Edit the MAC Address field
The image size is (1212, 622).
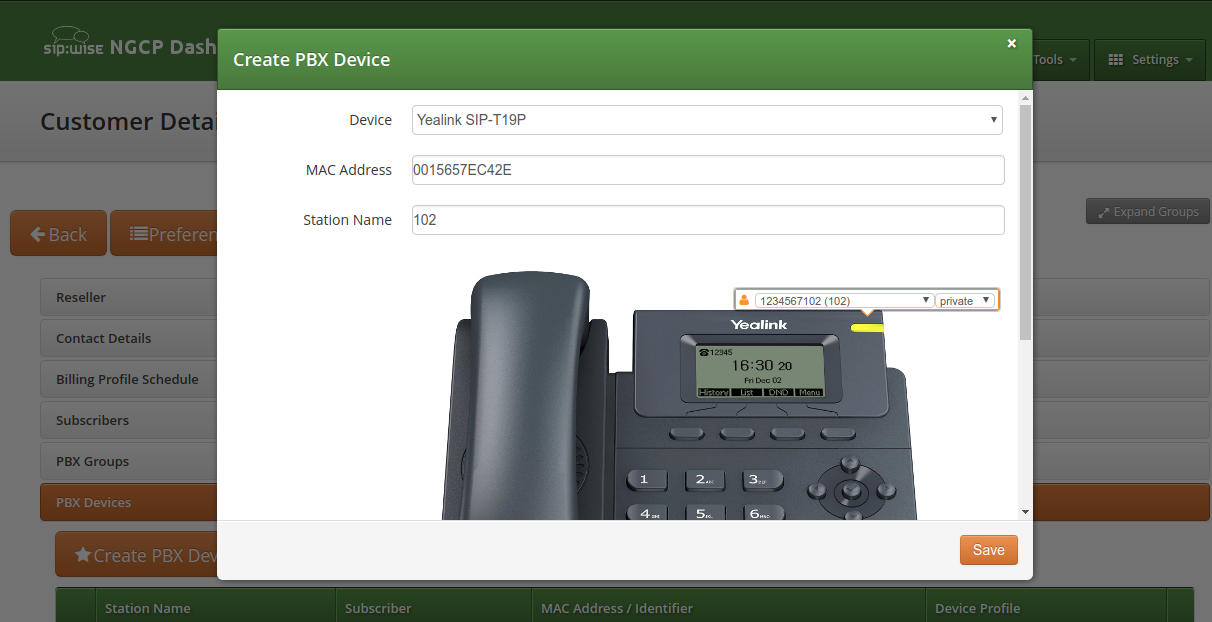coord(708,170)
